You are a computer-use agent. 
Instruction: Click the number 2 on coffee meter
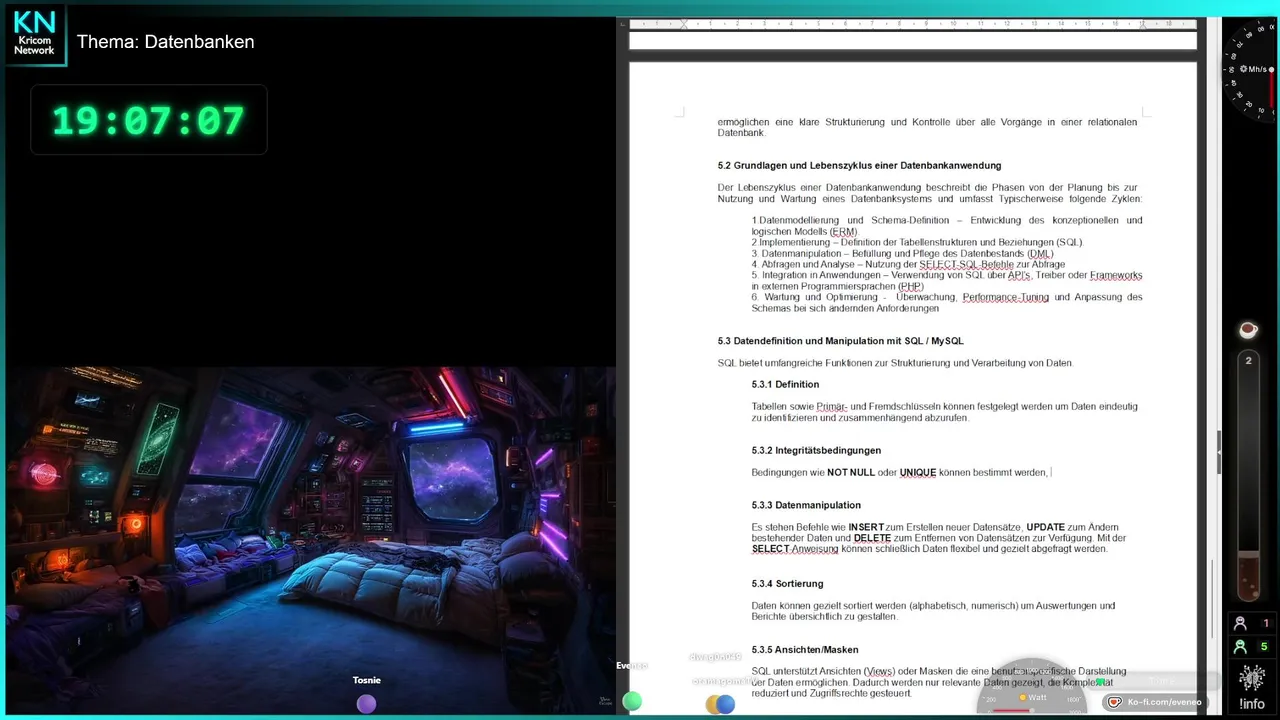point(1248,360)
